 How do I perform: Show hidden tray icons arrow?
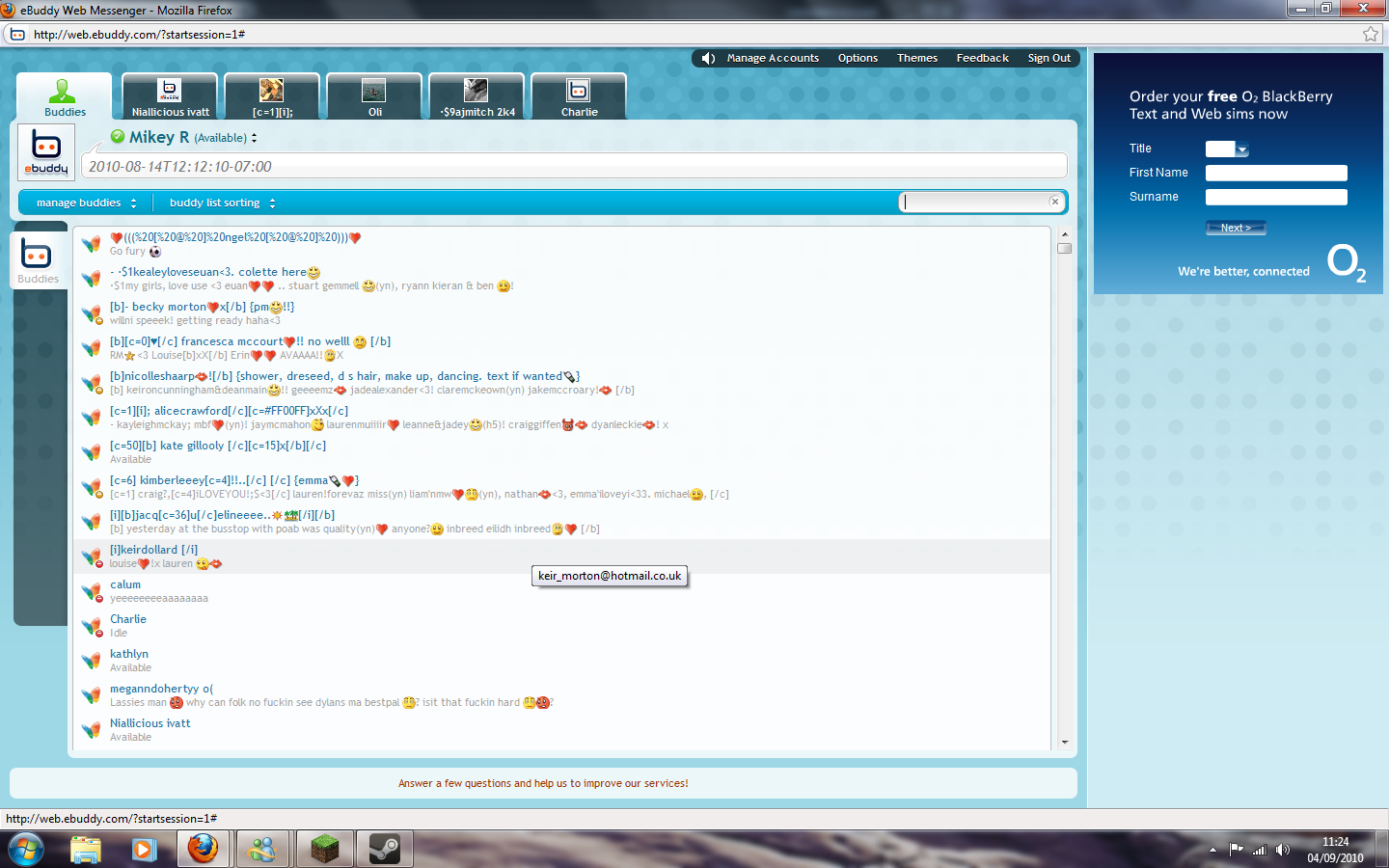pos(1212,850)
